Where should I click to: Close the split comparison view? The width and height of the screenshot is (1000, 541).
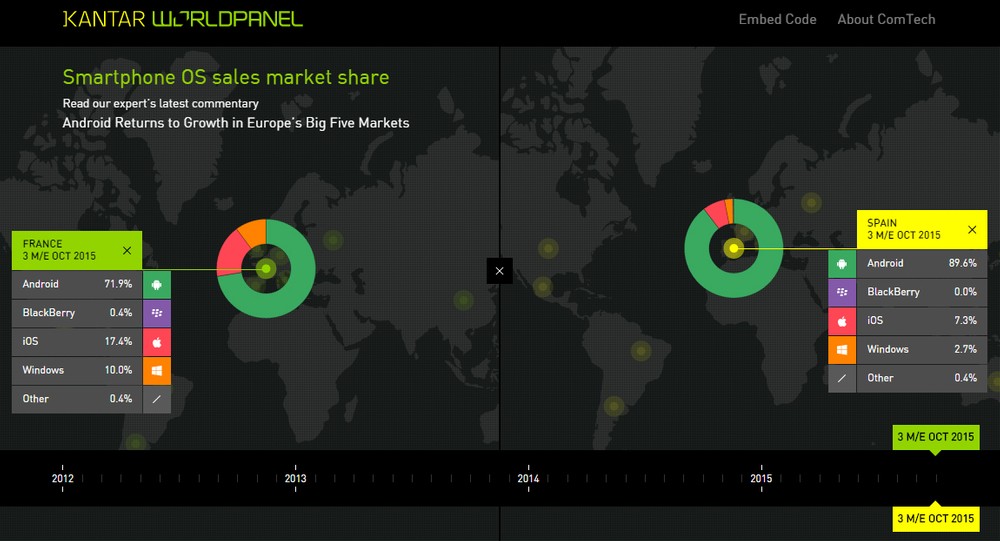click(x=499, y=270)
